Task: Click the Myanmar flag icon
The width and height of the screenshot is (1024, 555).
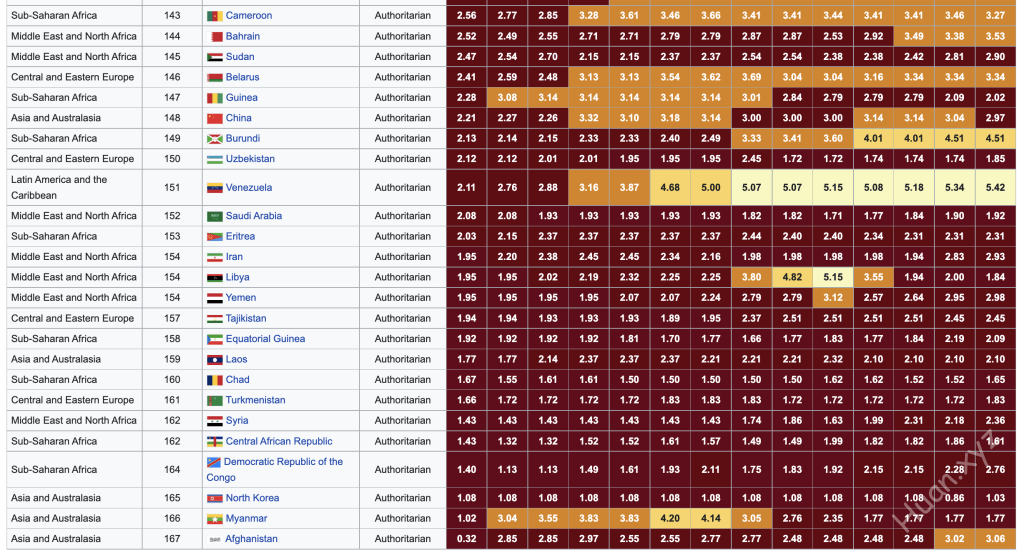Action: [214, 519]
